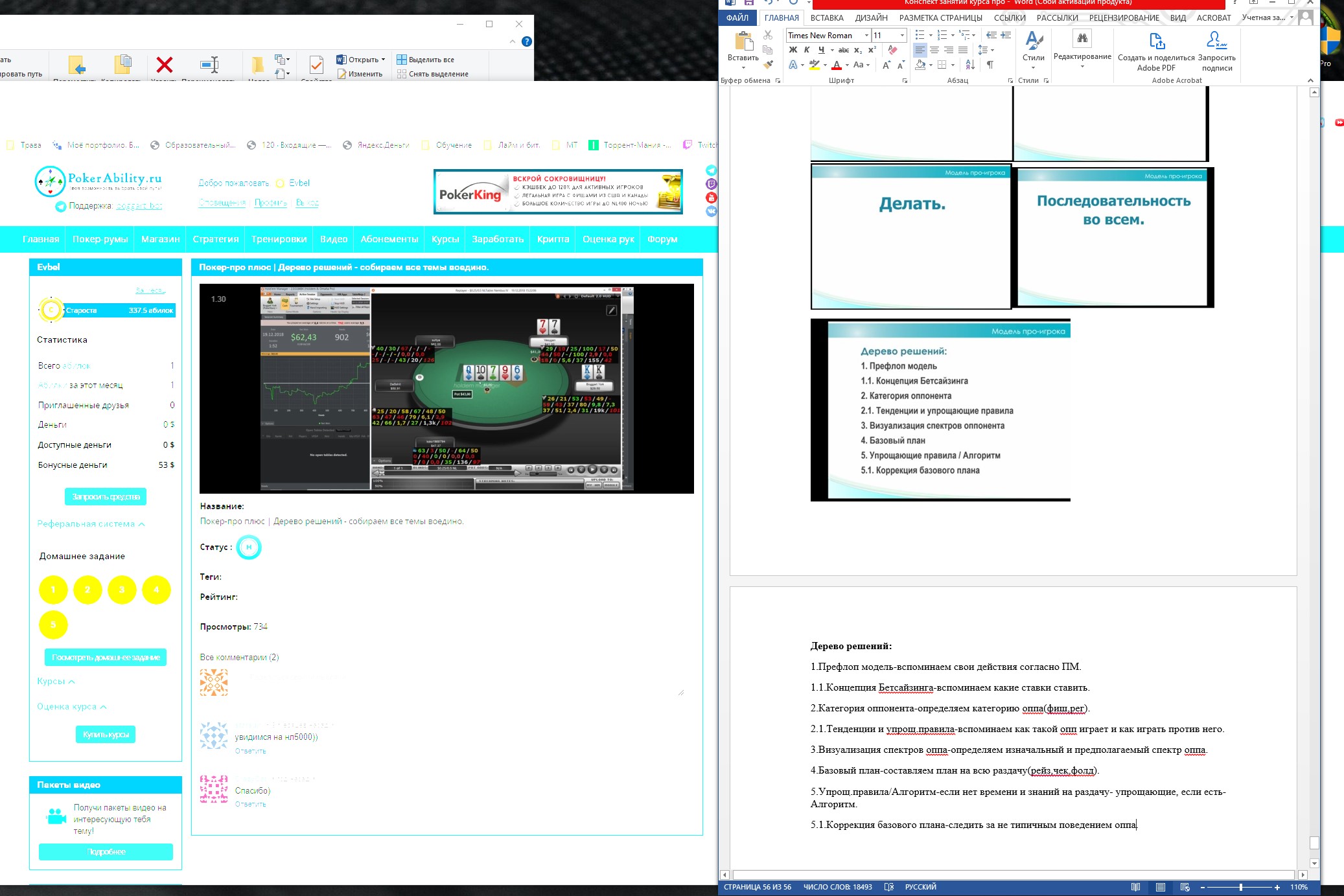Click the Decrease Indent icon
Screen dimensions: 1344x896
tap(991, 35)
